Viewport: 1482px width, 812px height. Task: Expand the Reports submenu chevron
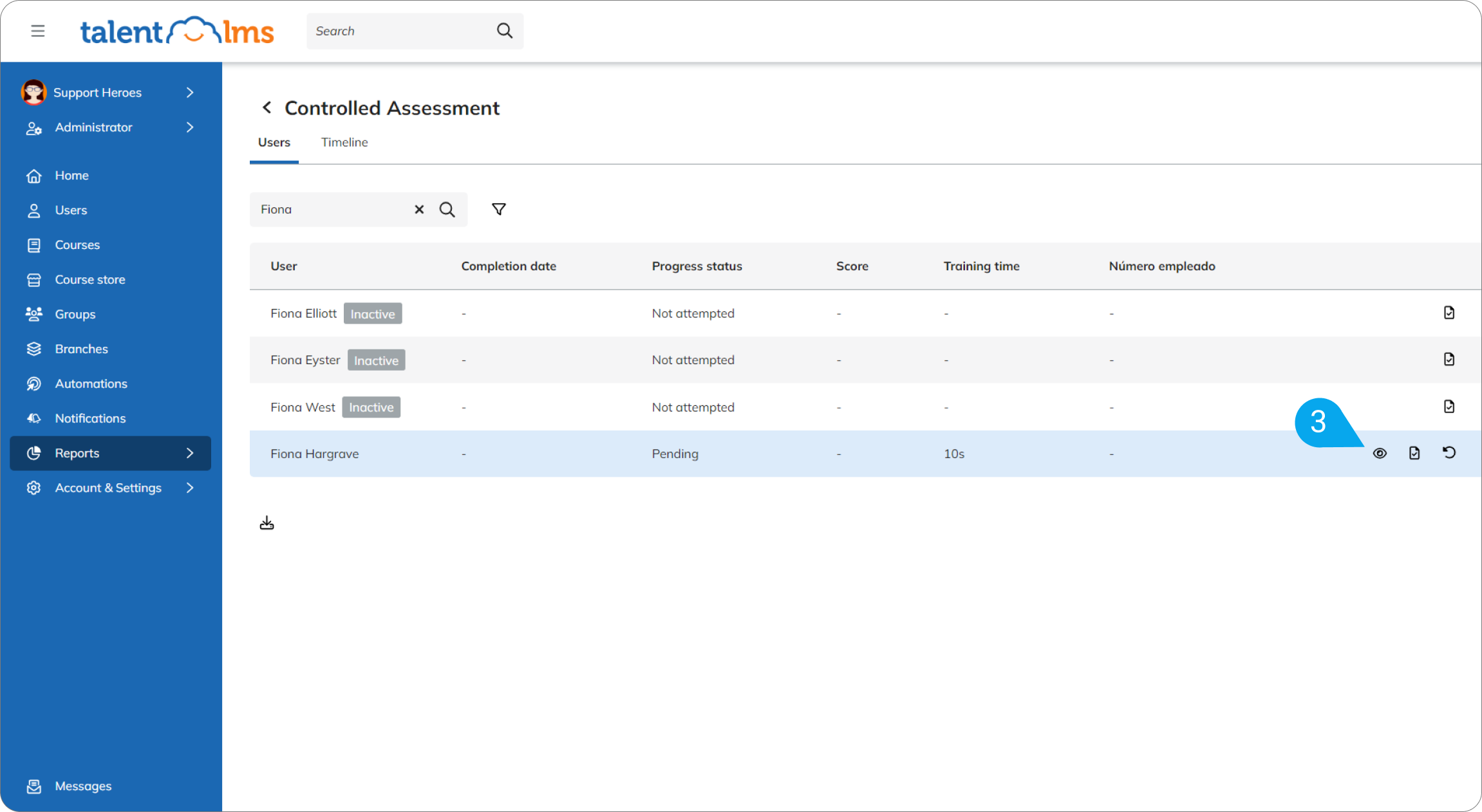(190, 454)
